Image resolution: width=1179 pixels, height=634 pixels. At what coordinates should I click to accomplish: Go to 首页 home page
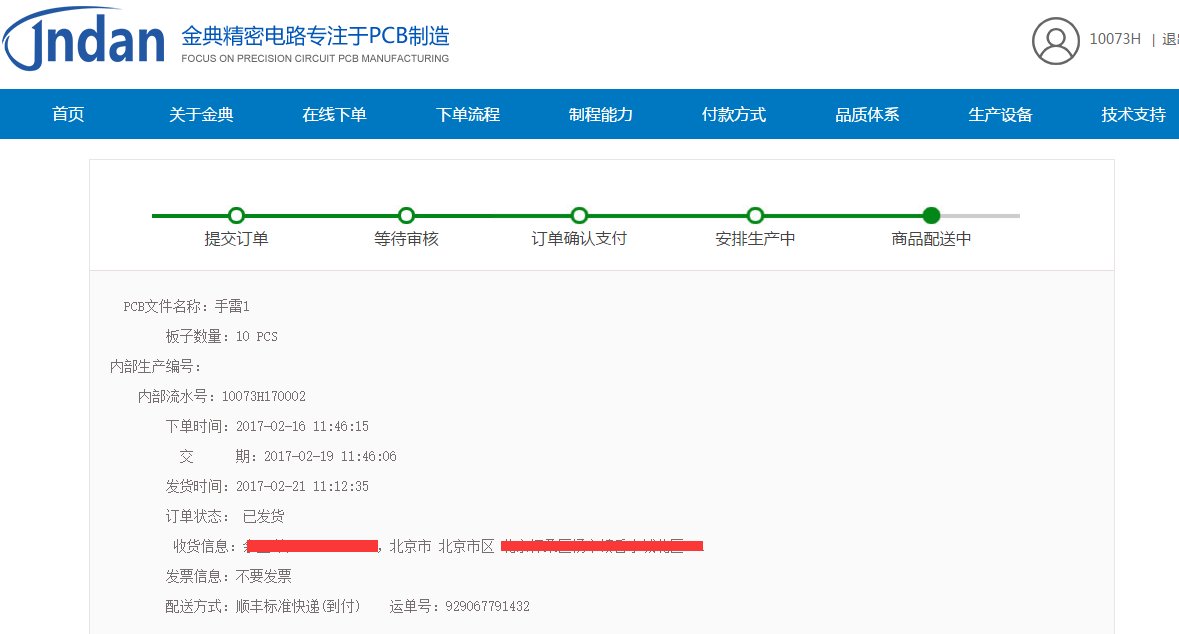tap(68, 115)
